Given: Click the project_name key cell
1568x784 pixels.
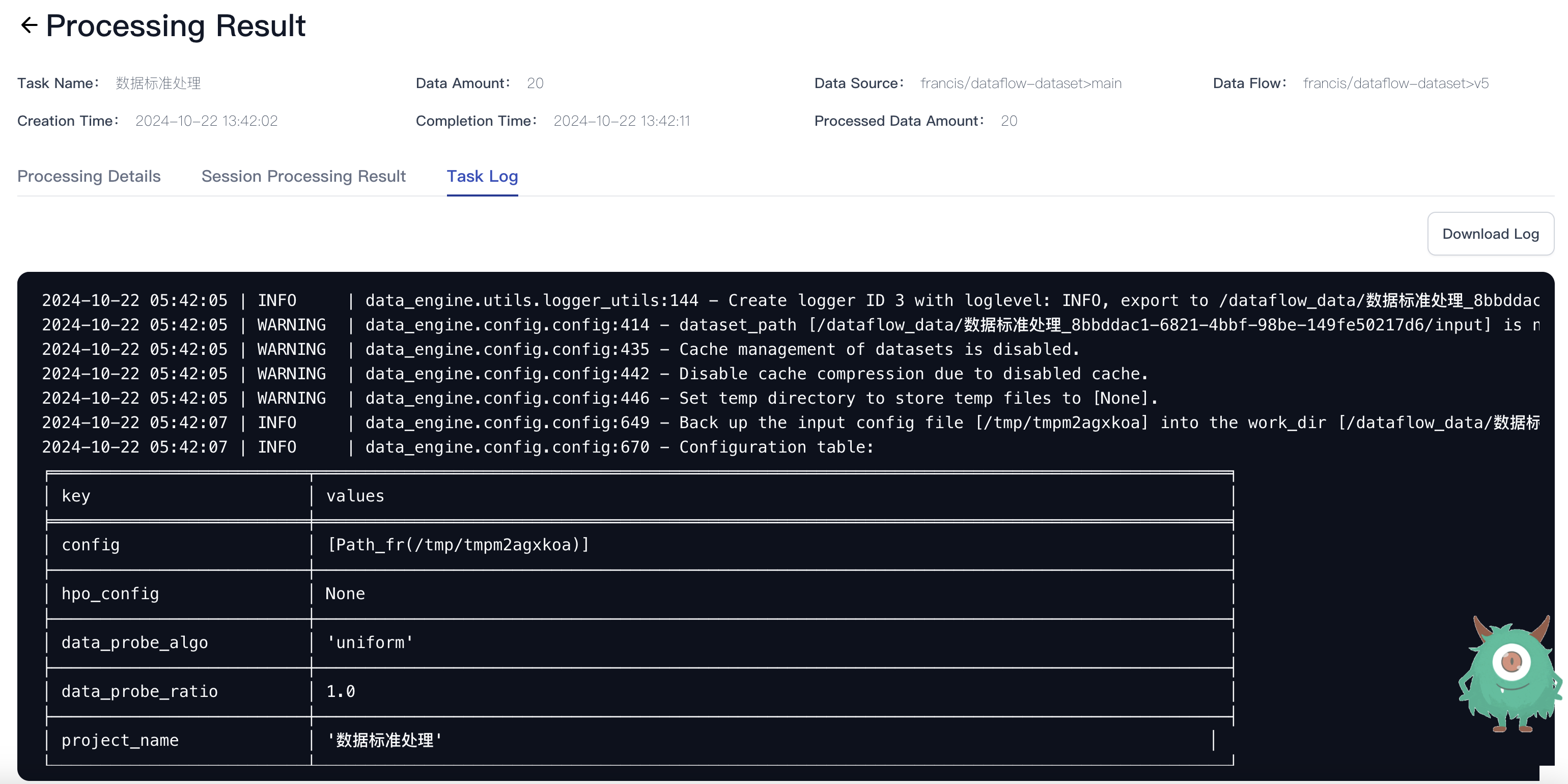Looking at the screenshot, I should pyautogui.click(x=120, y=740).
